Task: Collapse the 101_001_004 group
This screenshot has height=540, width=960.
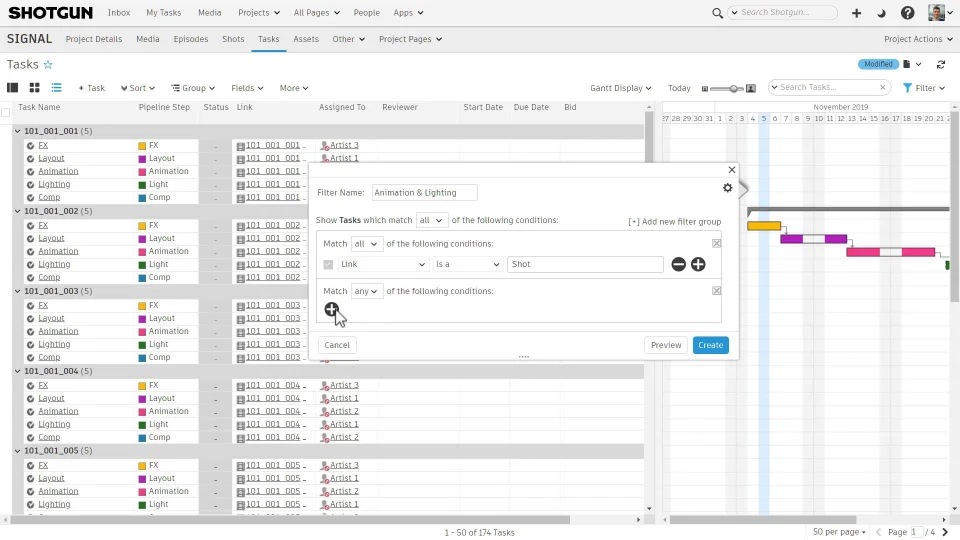Action: [17, 371]
